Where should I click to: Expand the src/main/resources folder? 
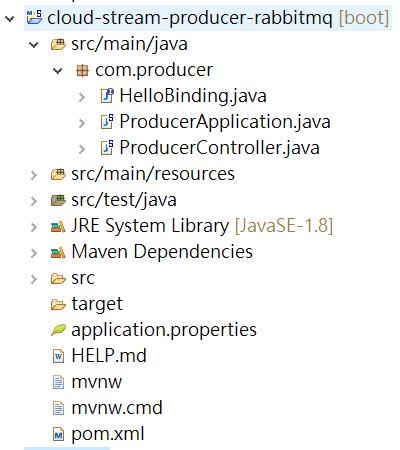pyautogui.click(x=34, y=175)
